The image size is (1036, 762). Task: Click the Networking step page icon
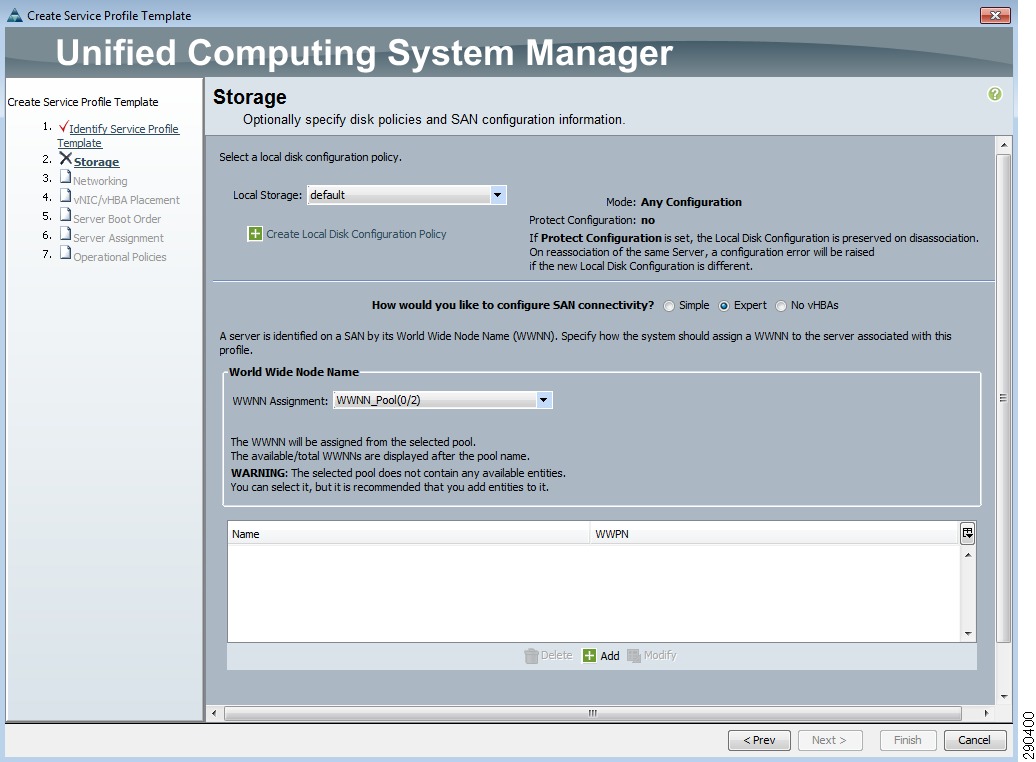click(x=65, y=177)
